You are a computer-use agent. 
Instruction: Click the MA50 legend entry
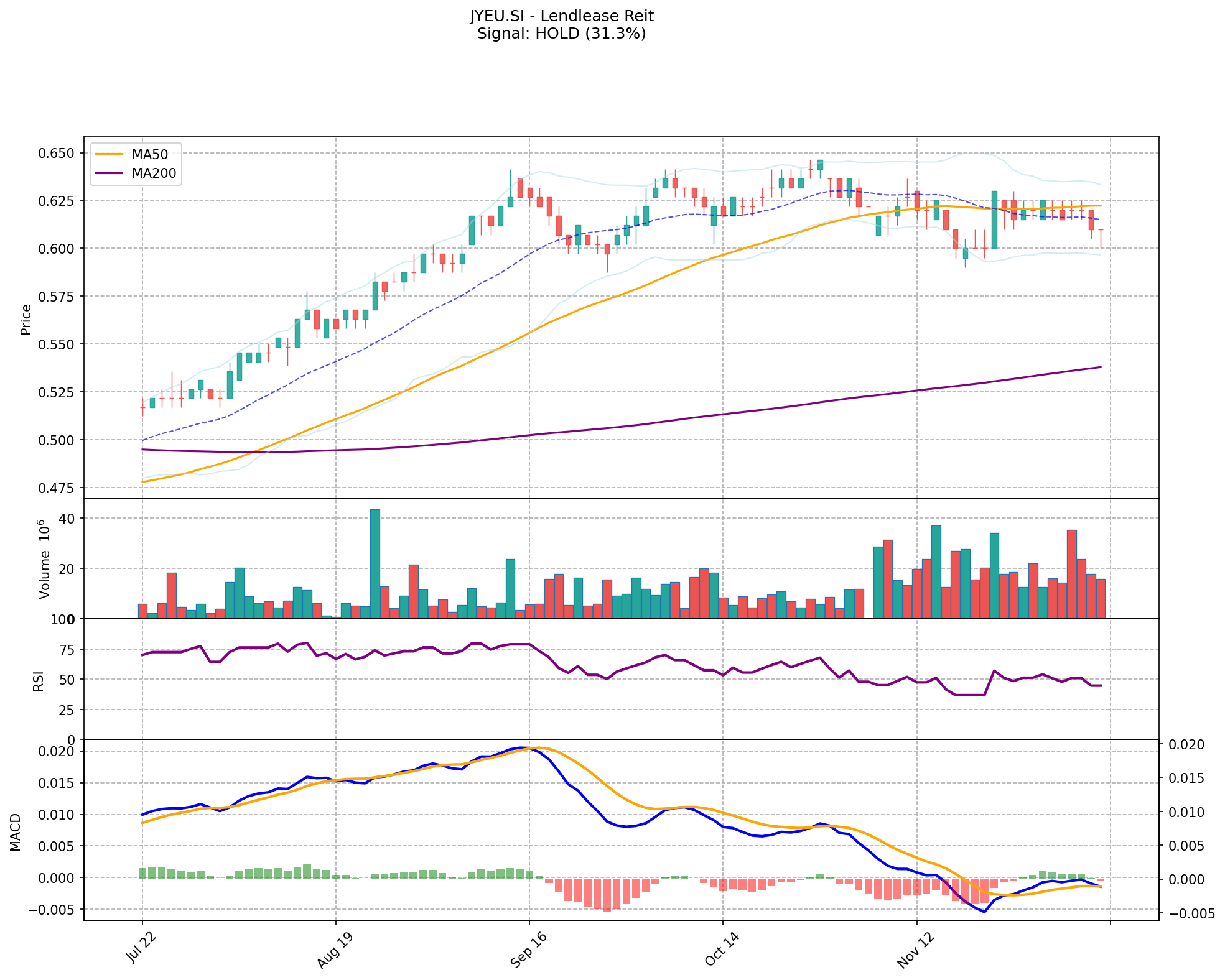click(x=149, y=154)
